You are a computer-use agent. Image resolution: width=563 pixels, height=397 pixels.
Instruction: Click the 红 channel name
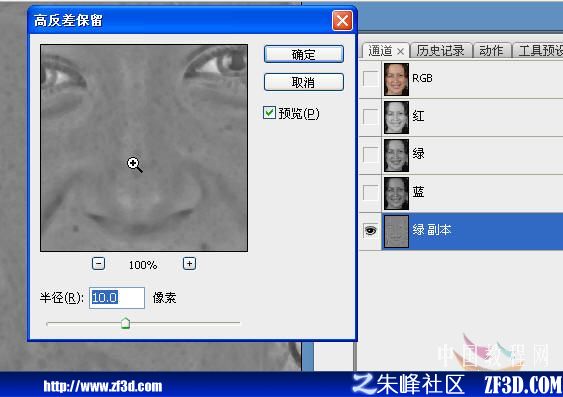point(418,116)
